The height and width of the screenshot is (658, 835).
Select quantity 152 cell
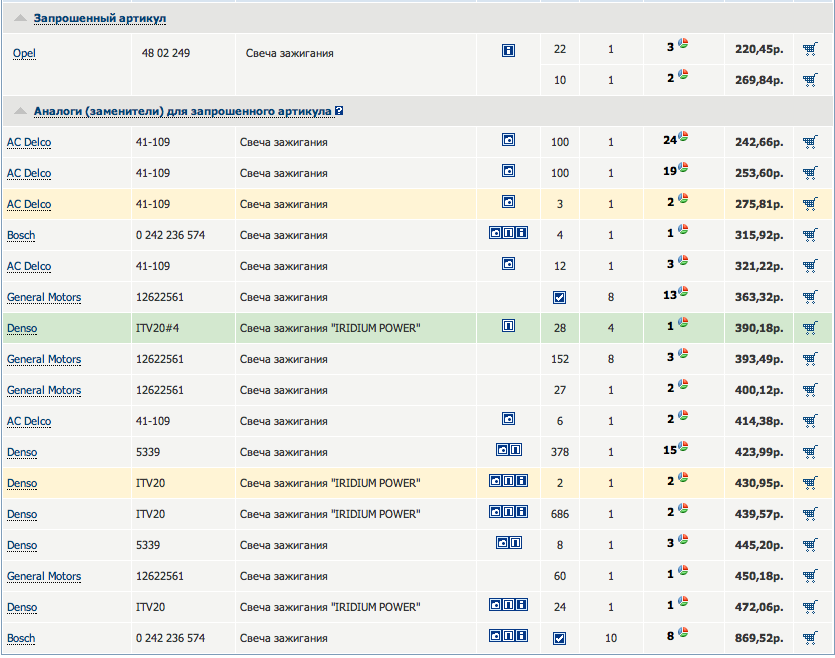(x=560, y=359)
